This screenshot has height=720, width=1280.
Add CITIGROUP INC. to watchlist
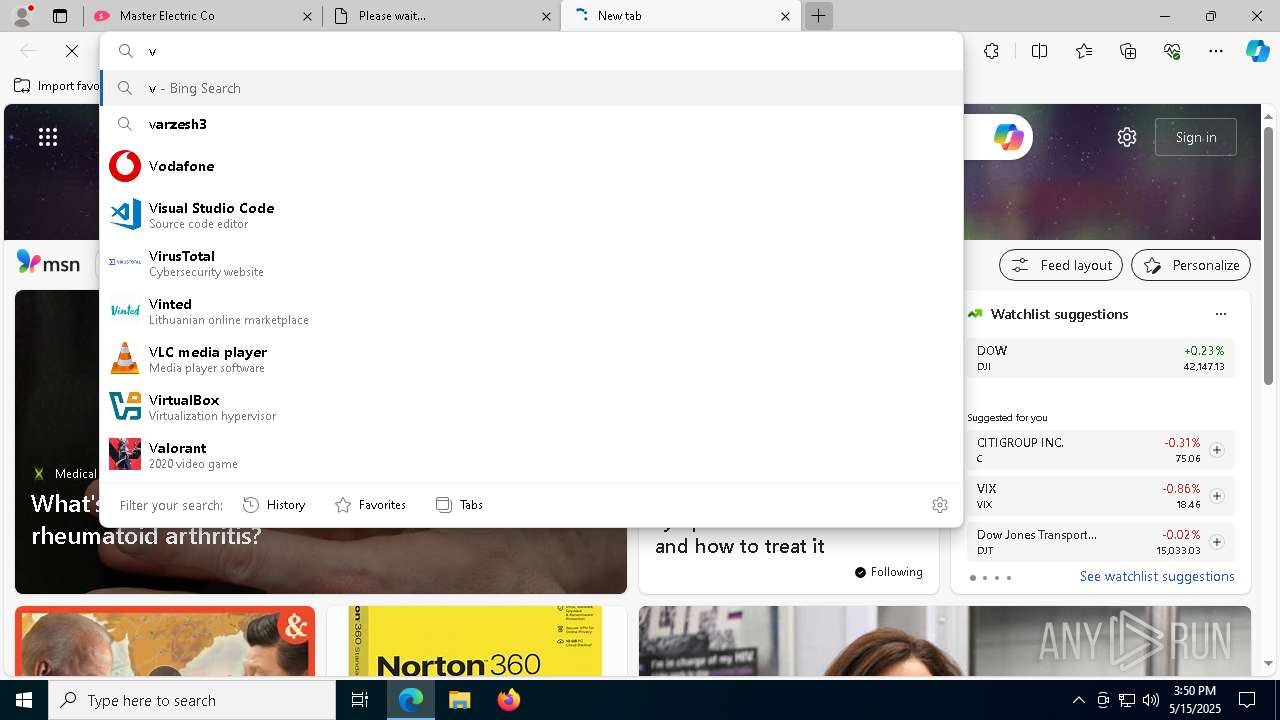coord(1217,450)
